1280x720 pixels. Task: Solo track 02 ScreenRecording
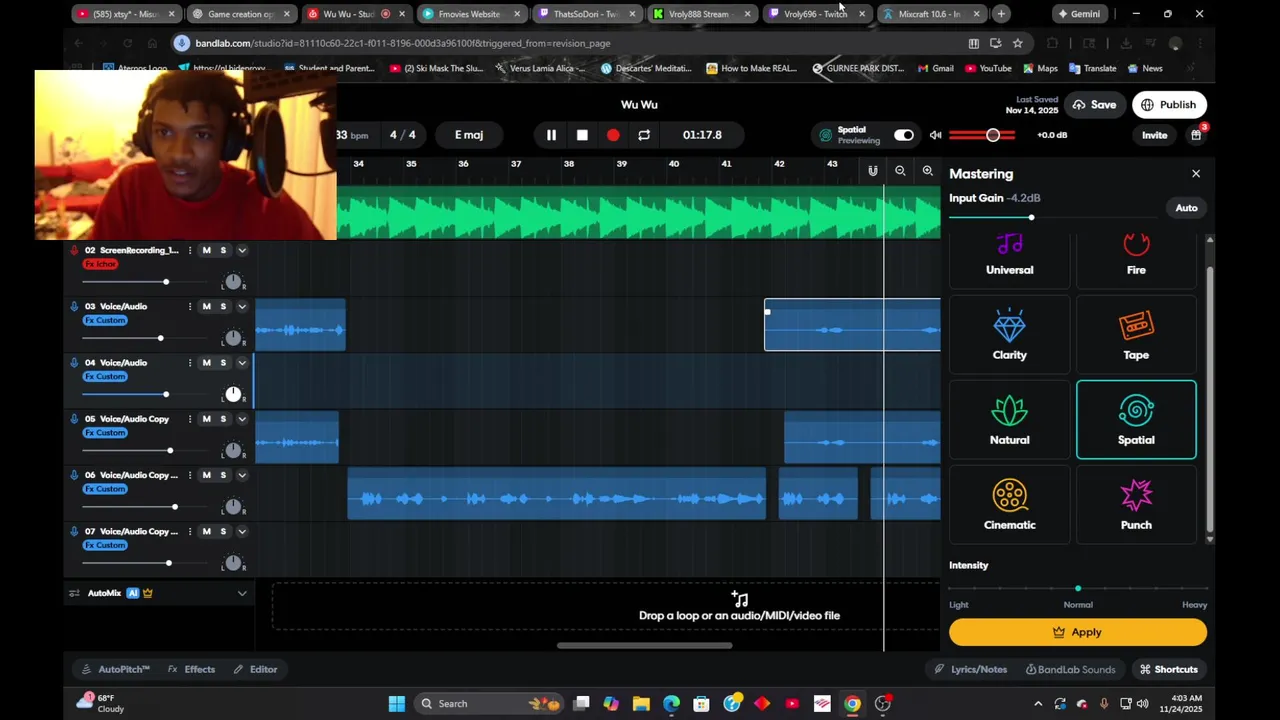pos(223,250)
